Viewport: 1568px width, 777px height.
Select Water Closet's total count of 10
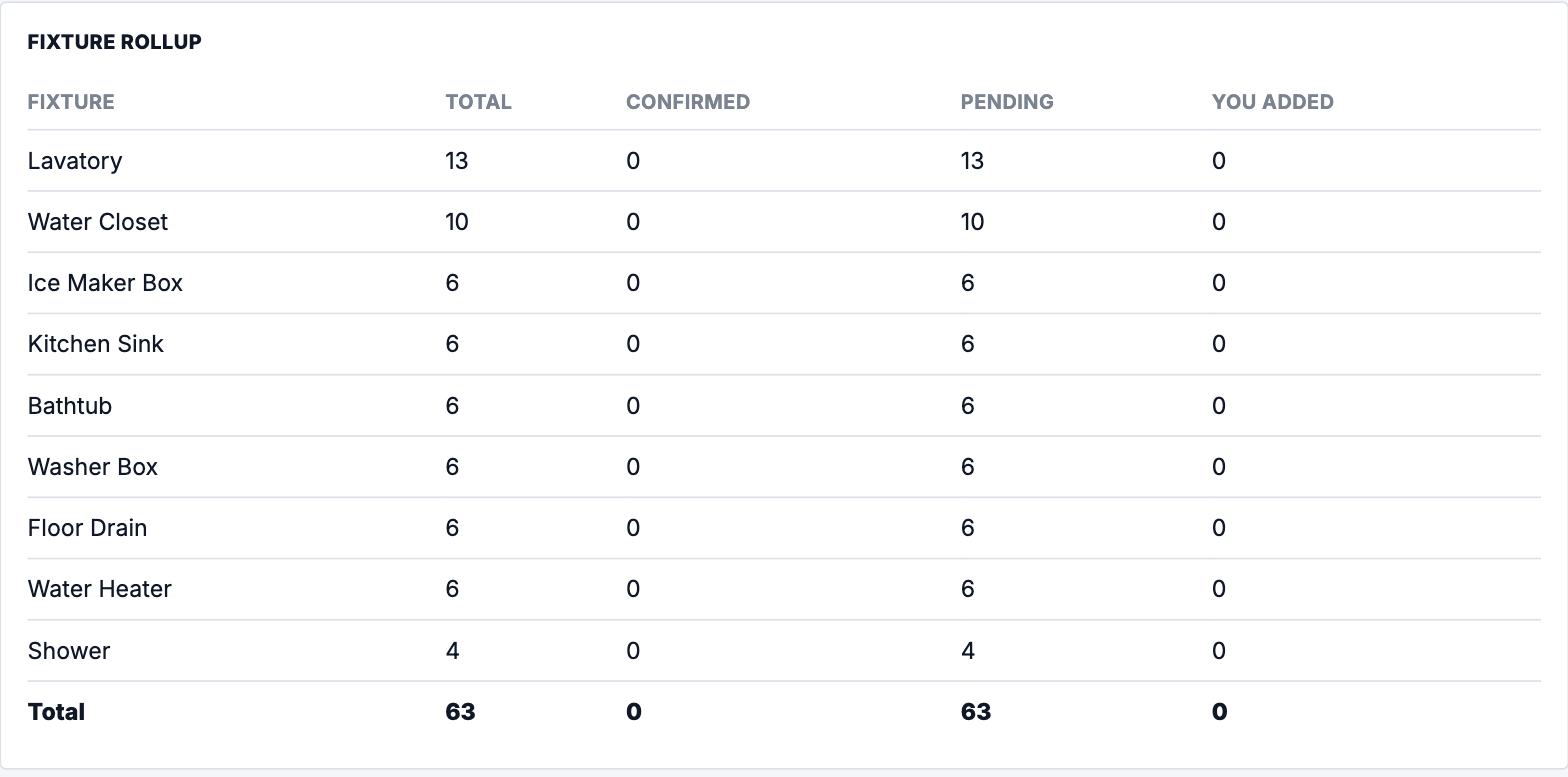[x=457, y=222]
